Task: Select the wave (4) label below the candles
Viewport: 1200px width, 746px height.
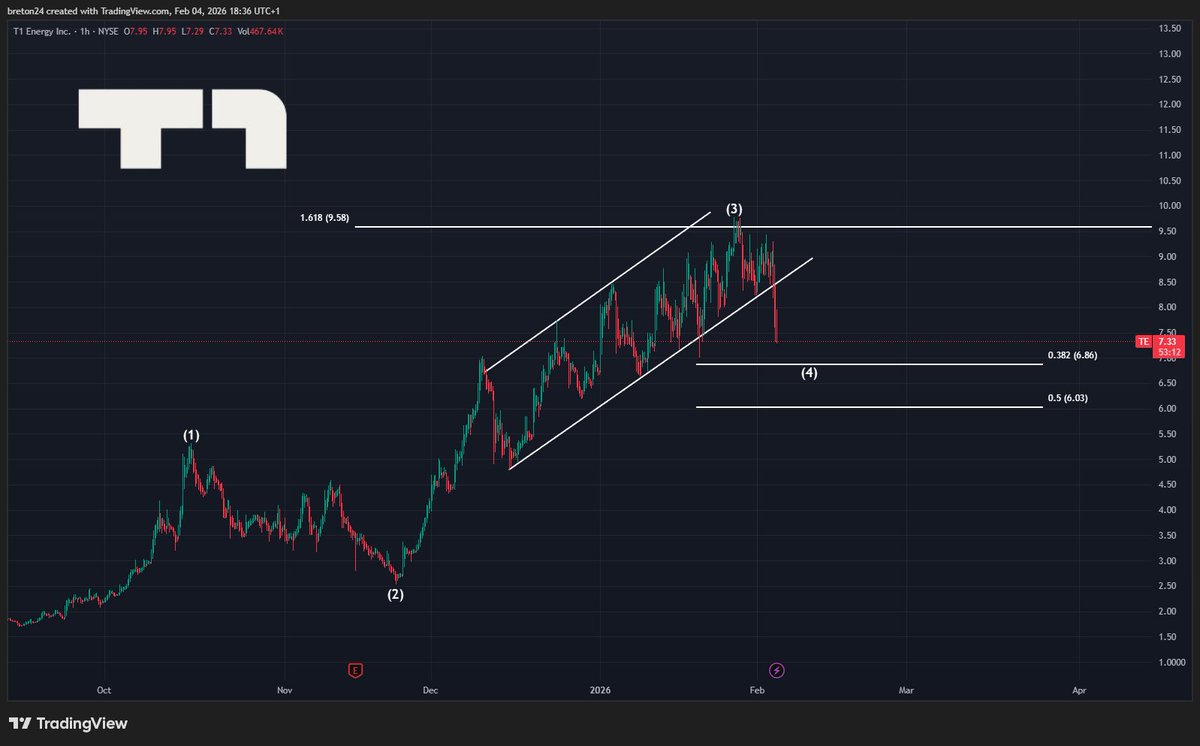Action: pyautogui.click(x=809, y=373)
